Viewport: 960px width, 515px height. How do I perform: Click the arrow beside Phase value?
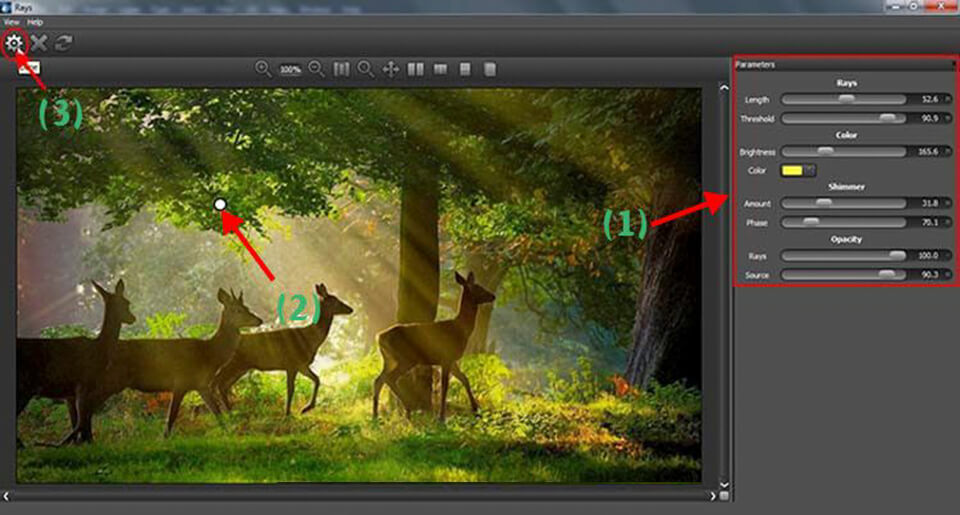948,222
